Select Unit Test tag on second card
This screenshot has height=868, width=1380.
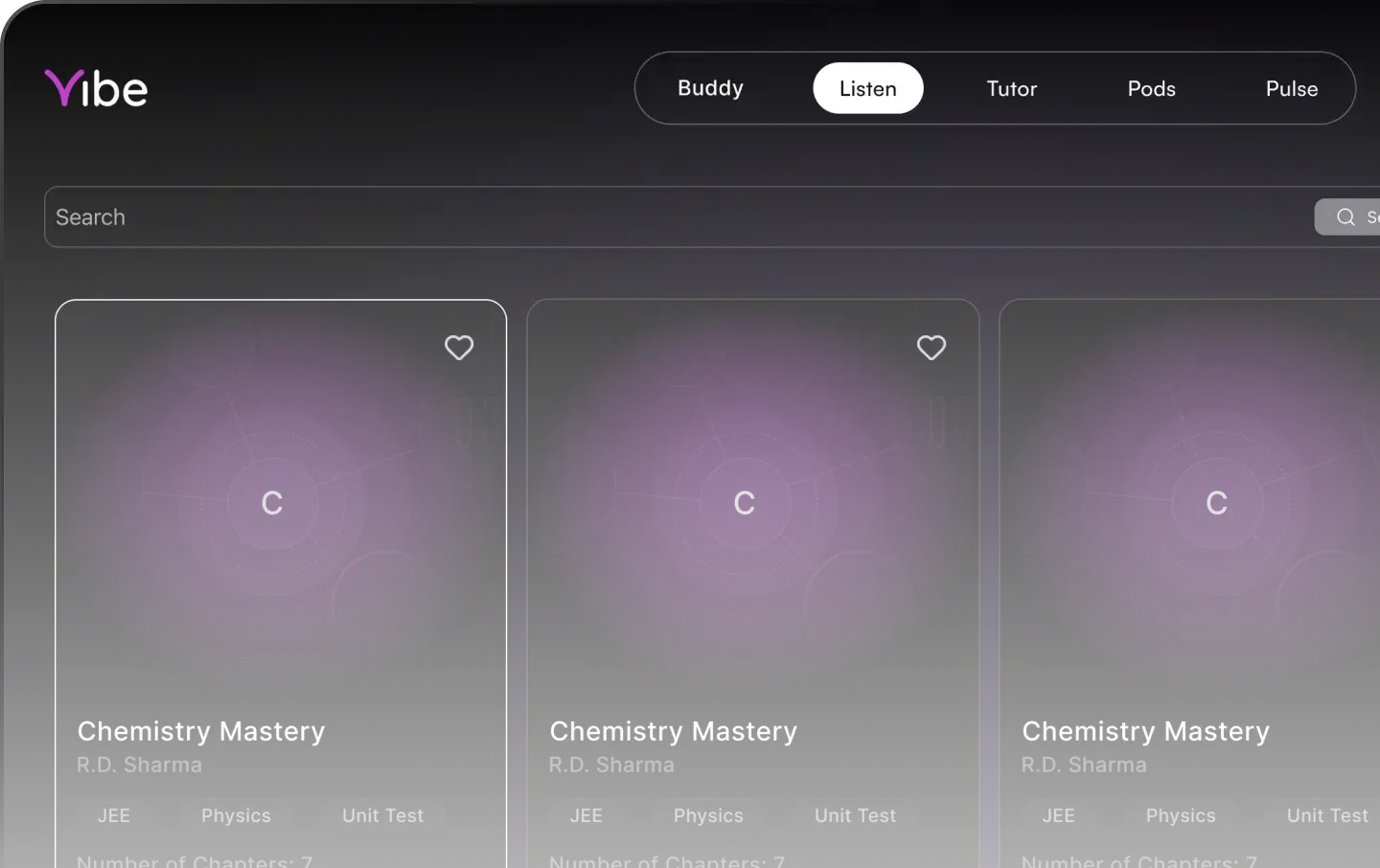[855, 815]
